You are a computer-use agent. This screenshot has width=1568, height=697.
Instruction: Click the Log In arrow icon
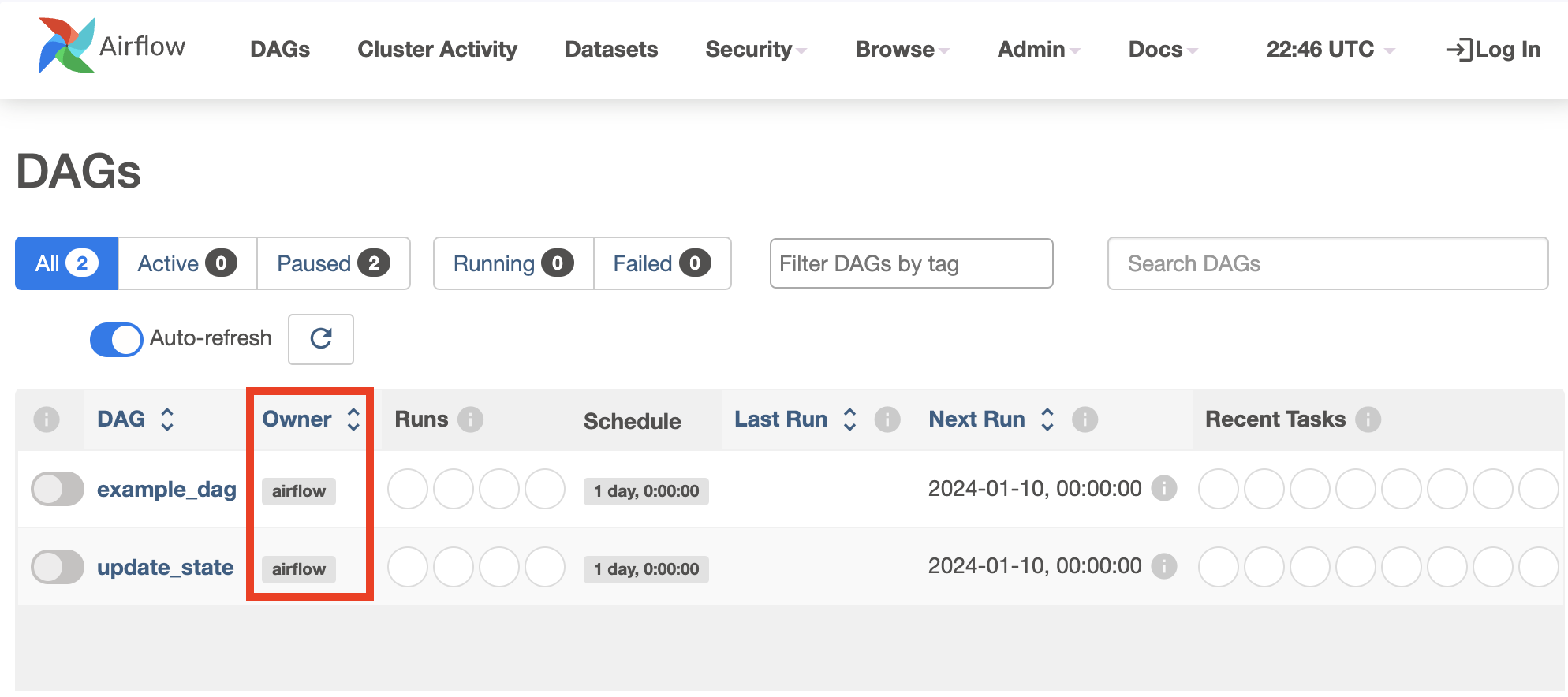[1459, 50]
